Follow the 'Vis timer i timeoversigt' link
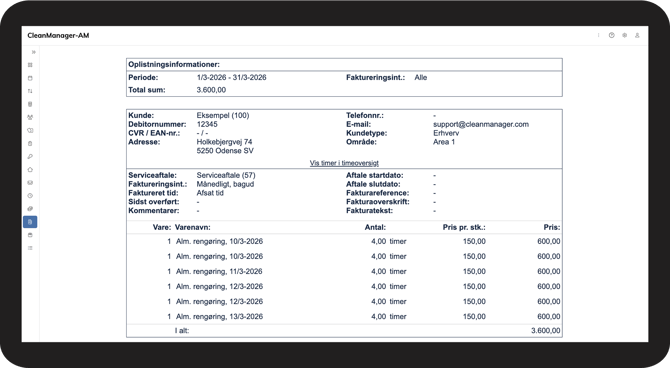The image size is (670, 368). point(344,163)
